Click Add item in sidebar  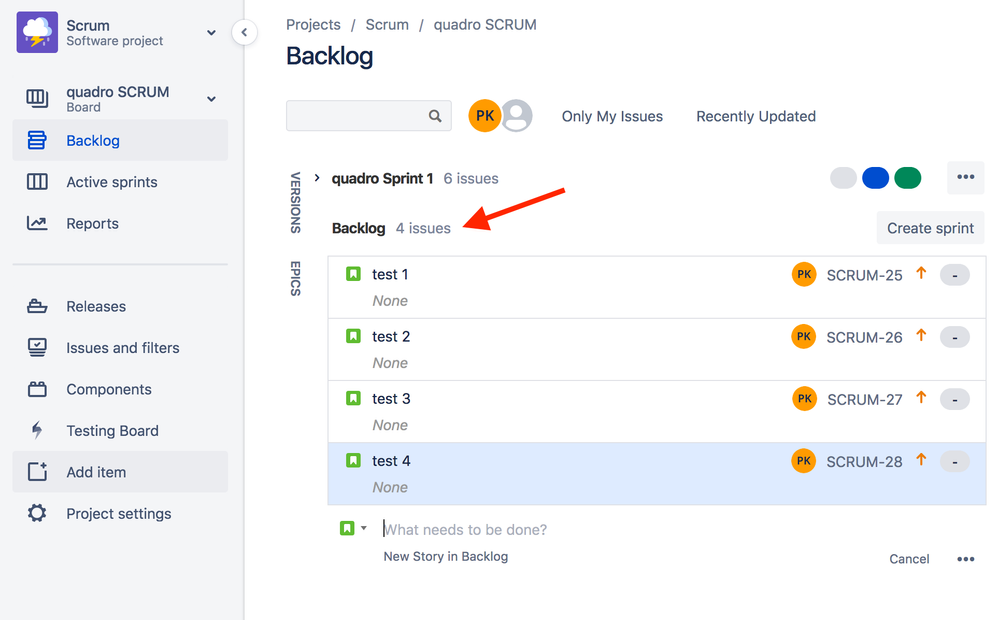click(120, 472)
